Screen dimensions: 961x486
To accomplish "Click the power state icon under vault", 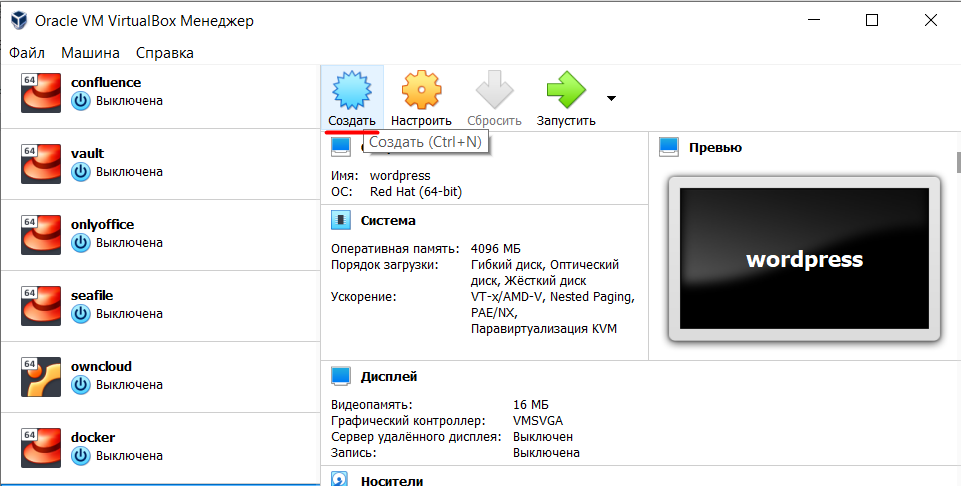I will point(81,172).
